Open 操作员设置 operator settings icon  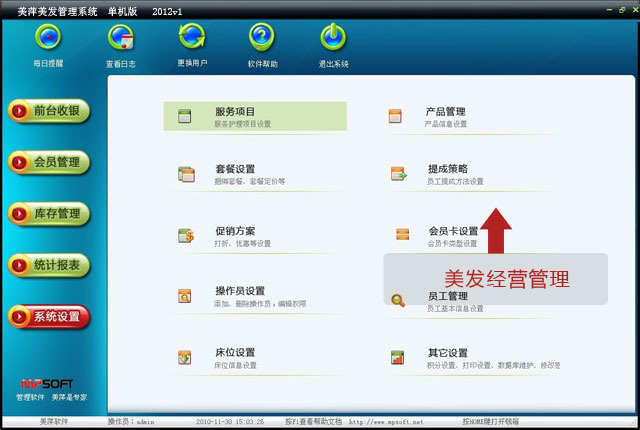(x=185, y=296)
